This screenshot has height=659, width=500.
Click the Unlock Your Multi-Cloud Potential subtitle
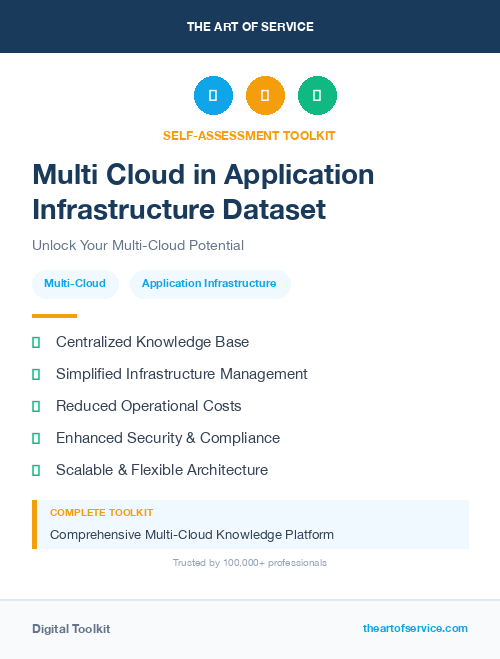(x=138, y=245)
